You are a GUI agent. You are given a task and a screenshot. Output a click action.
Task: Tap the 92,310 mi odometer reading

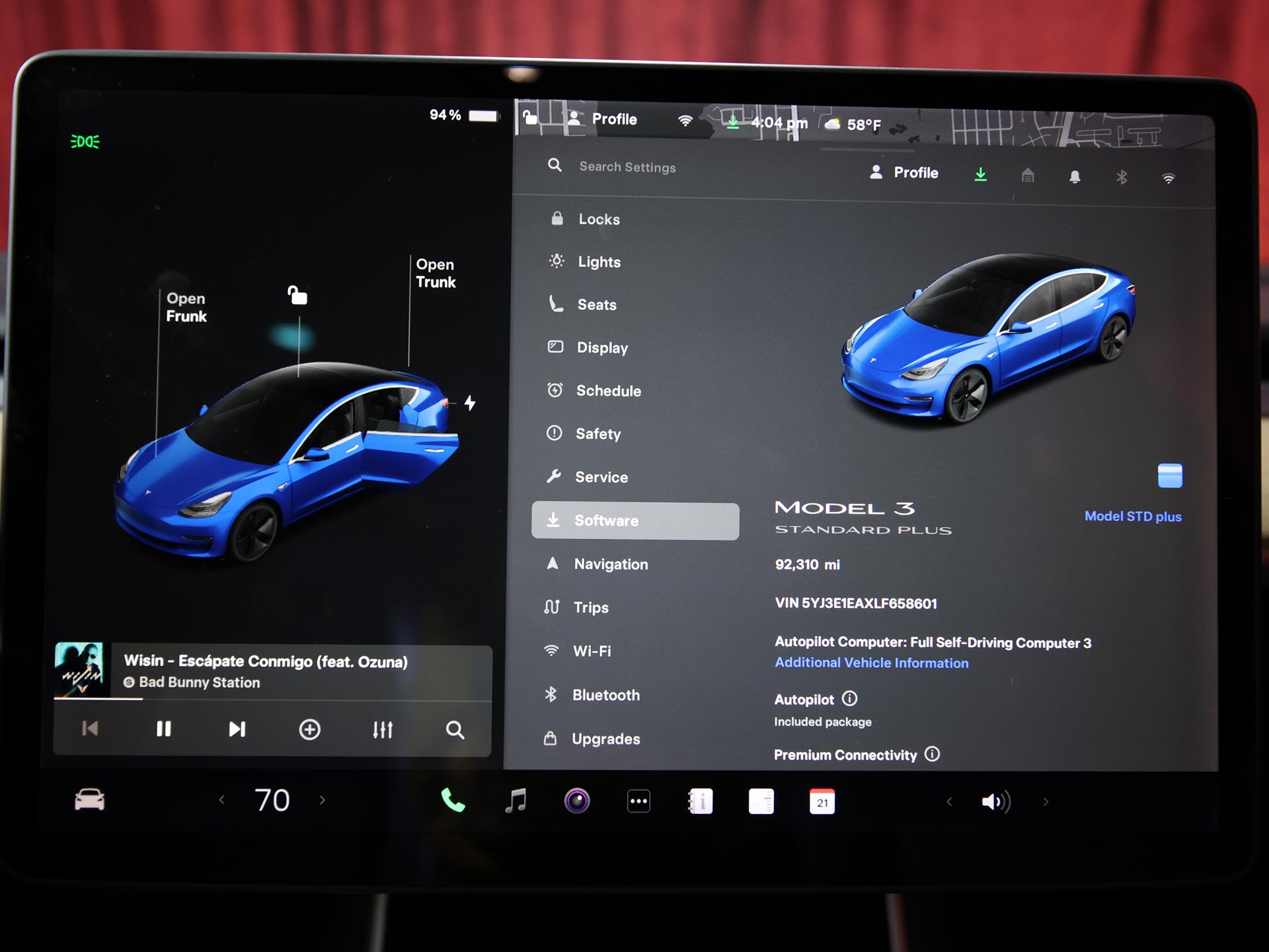pos(808,565)
